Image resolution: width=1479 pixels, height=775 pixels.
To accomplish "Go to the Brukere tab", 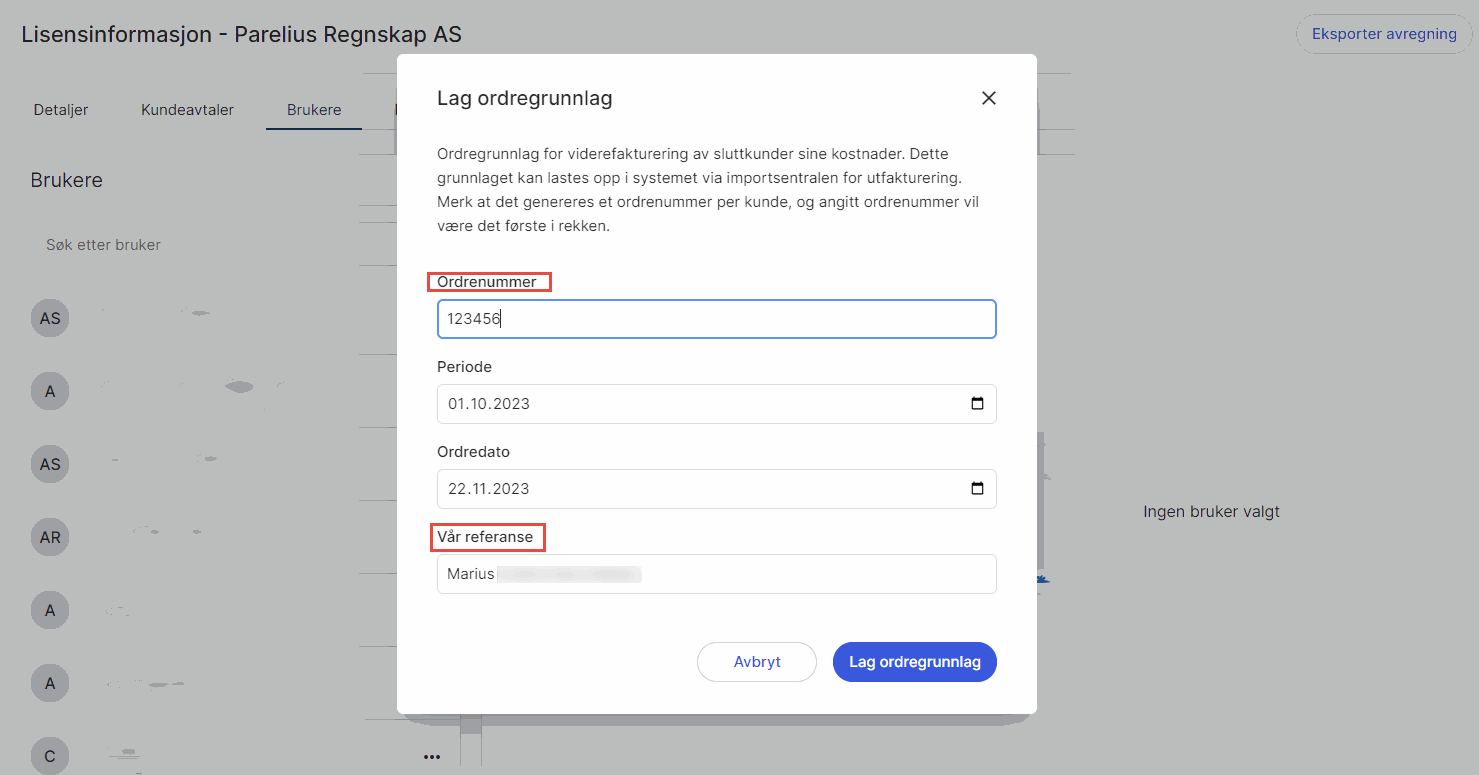I will [x=314, y=110].
